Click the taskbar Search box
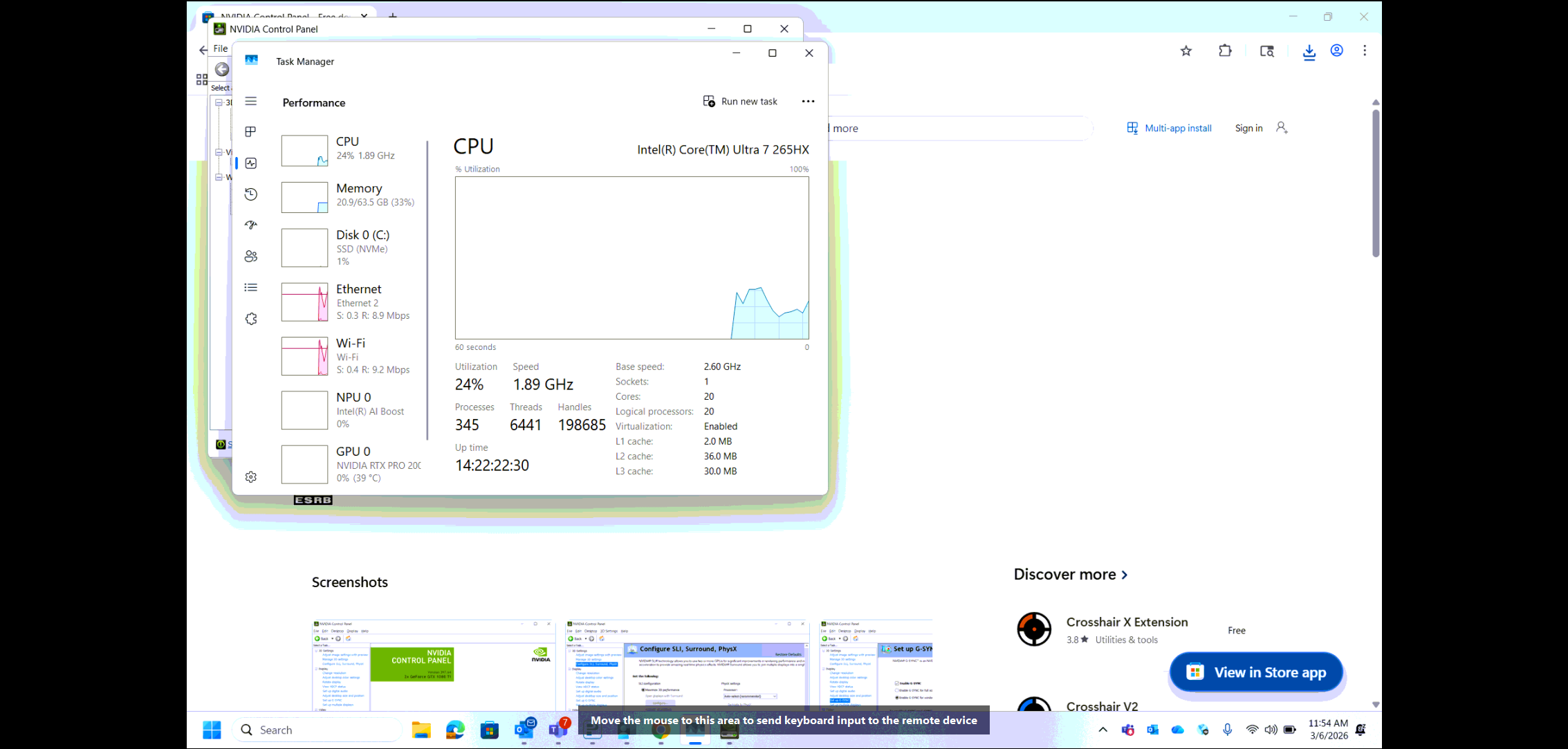This screenshot has width=1568, height=749. point(318,730)
